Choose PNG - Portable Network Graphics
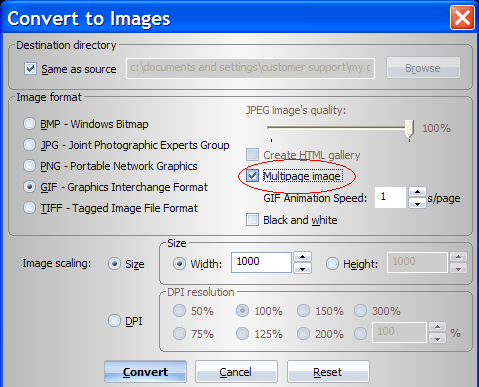Viewport: 479px width, 387px height. click(x=29, y=166)
